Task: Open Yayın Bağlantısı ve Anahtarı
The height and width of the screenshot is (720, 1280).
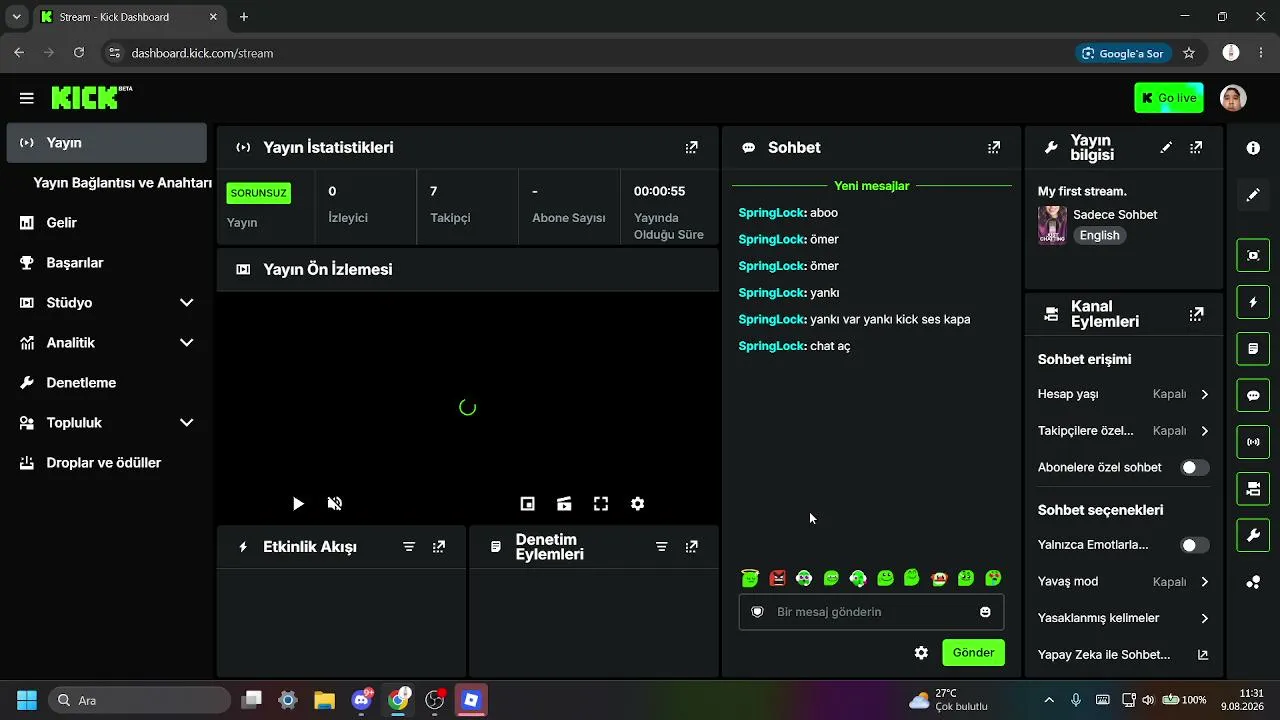Action: point(122,183)
